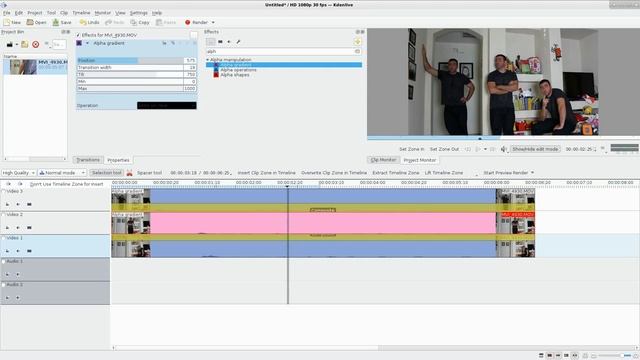Click the New project toolbar button
This screenshot has width=640, height=360.
(12, 22)
